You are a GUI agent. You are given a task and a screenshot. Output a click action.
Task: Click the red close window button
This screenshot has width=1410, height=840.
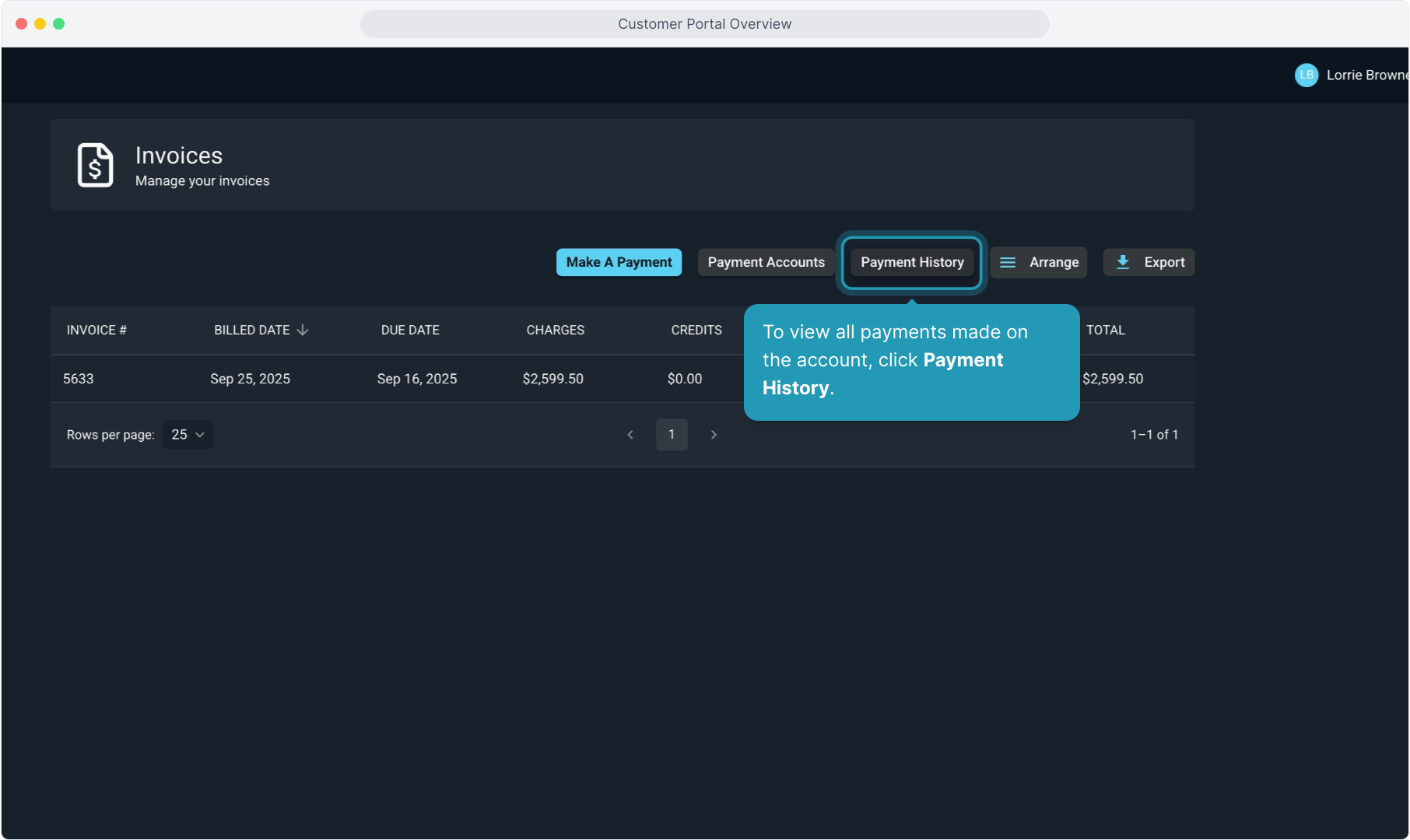22,24
